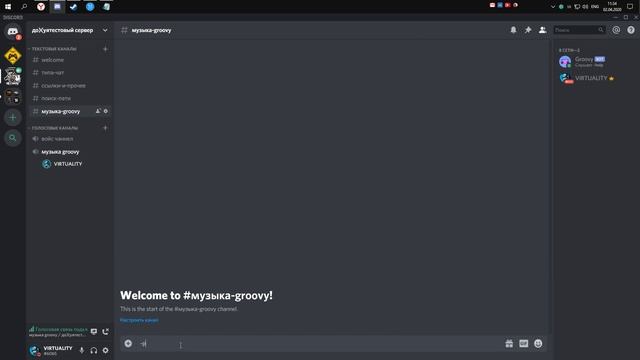Open emoji picker in message bar
The height and width of the screenshot is (360, 640).
point(538,344)
